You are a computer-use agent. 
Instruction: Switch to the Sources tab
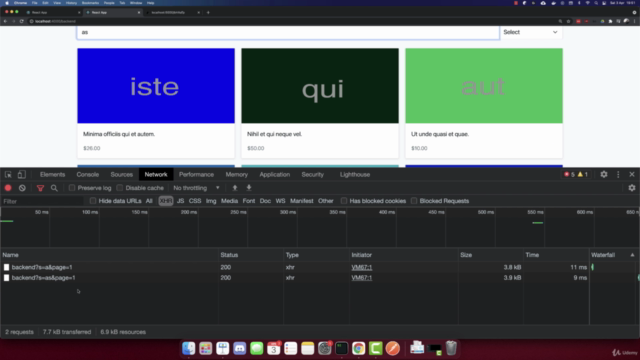tap(122, 174)
